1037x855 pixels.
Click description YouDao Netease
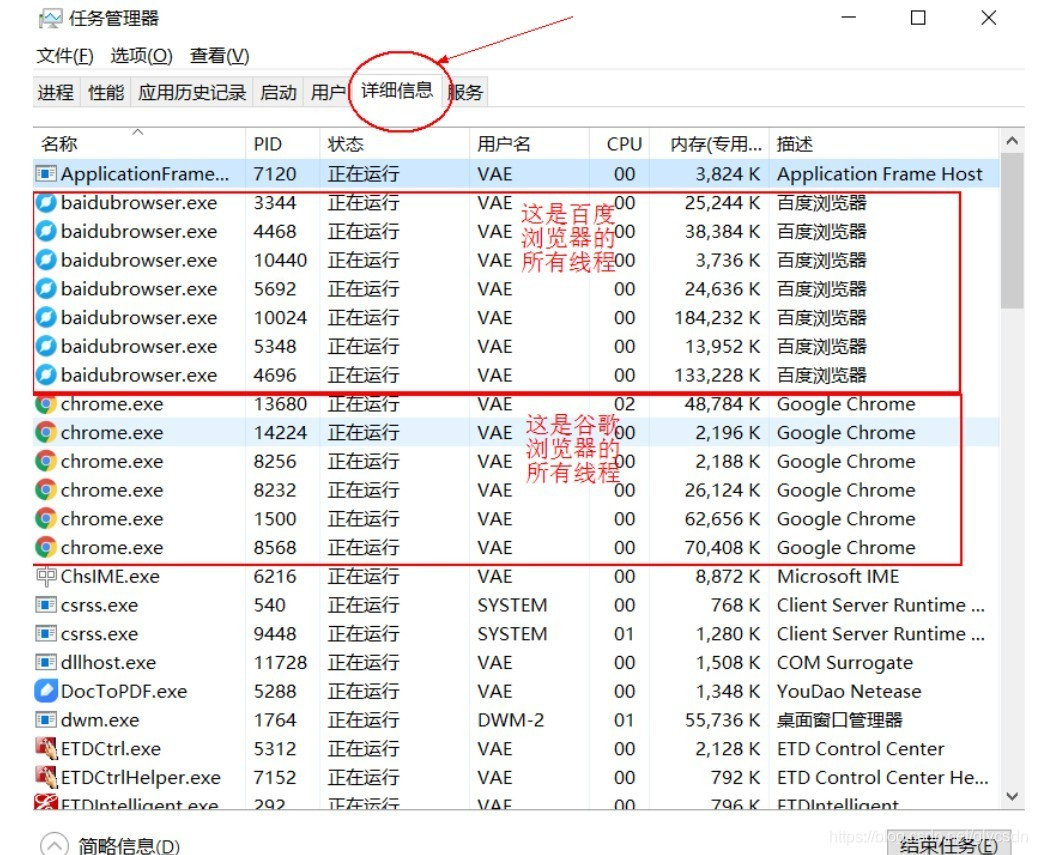(x=849, y=691)
